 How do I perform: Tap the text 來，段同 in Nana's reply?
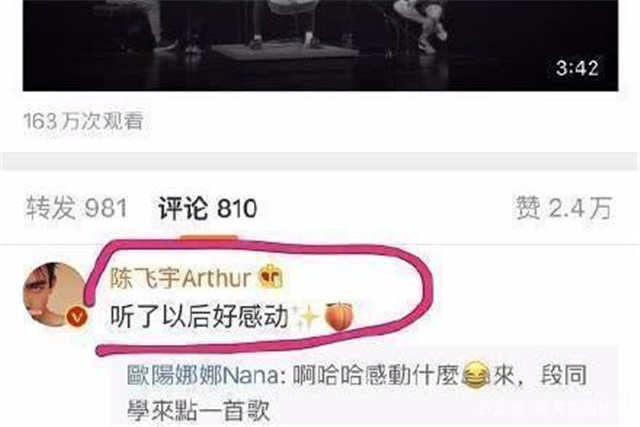tap(540, 375)
